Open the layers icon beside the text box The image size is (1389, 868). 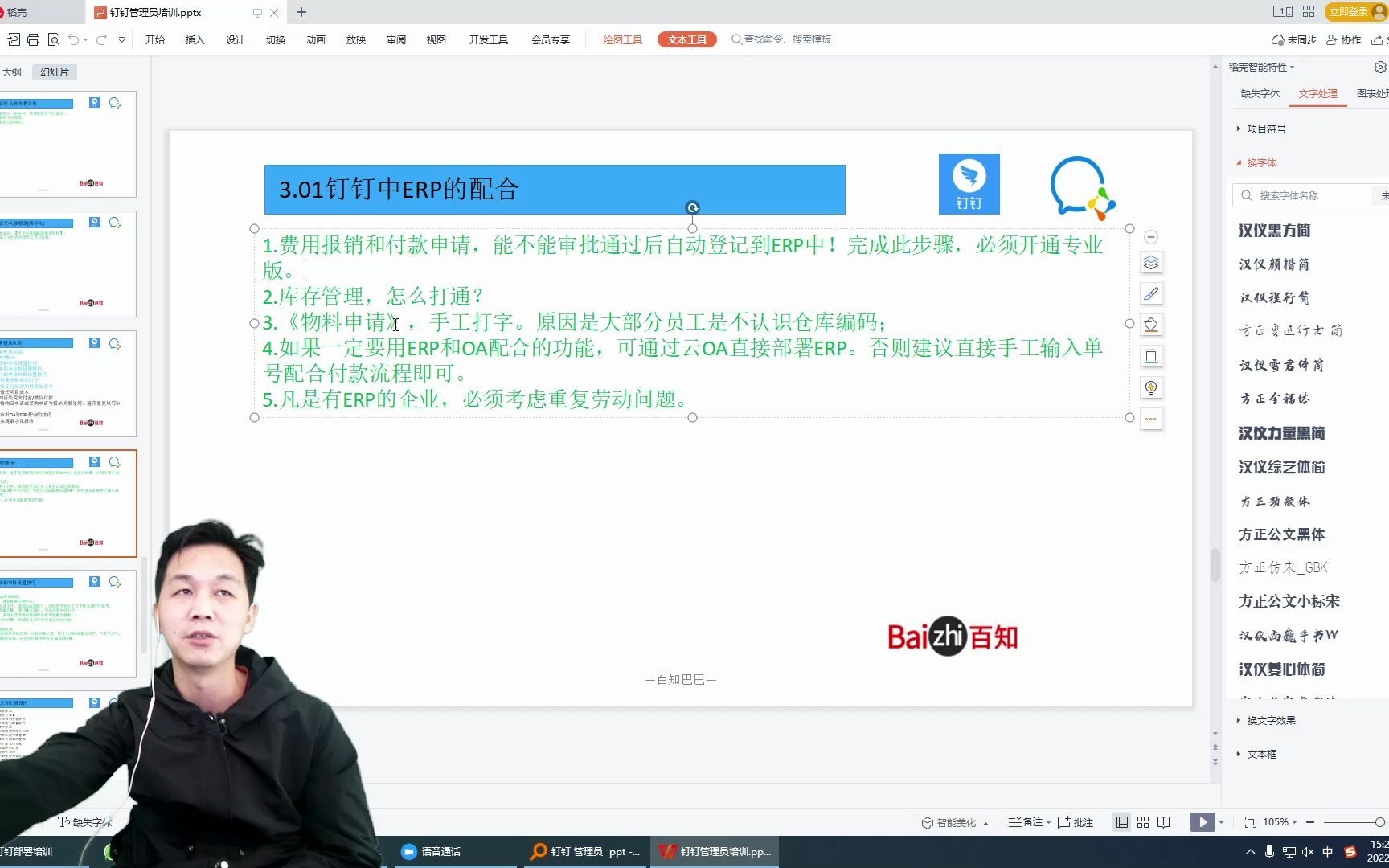[x=1151, y=263]
